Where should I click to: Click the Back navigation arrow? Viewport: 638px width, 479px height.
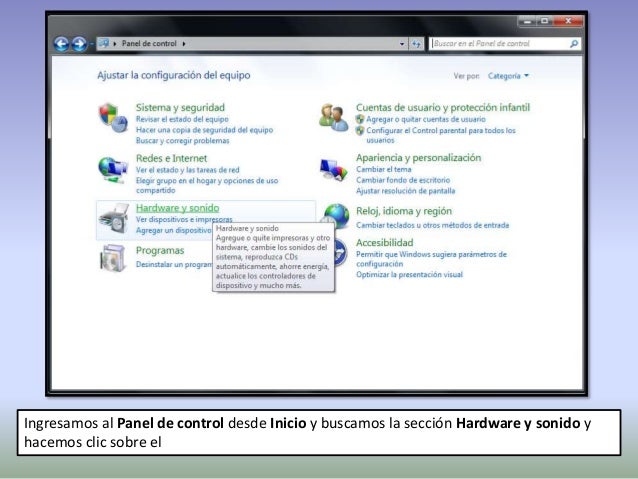61,44
